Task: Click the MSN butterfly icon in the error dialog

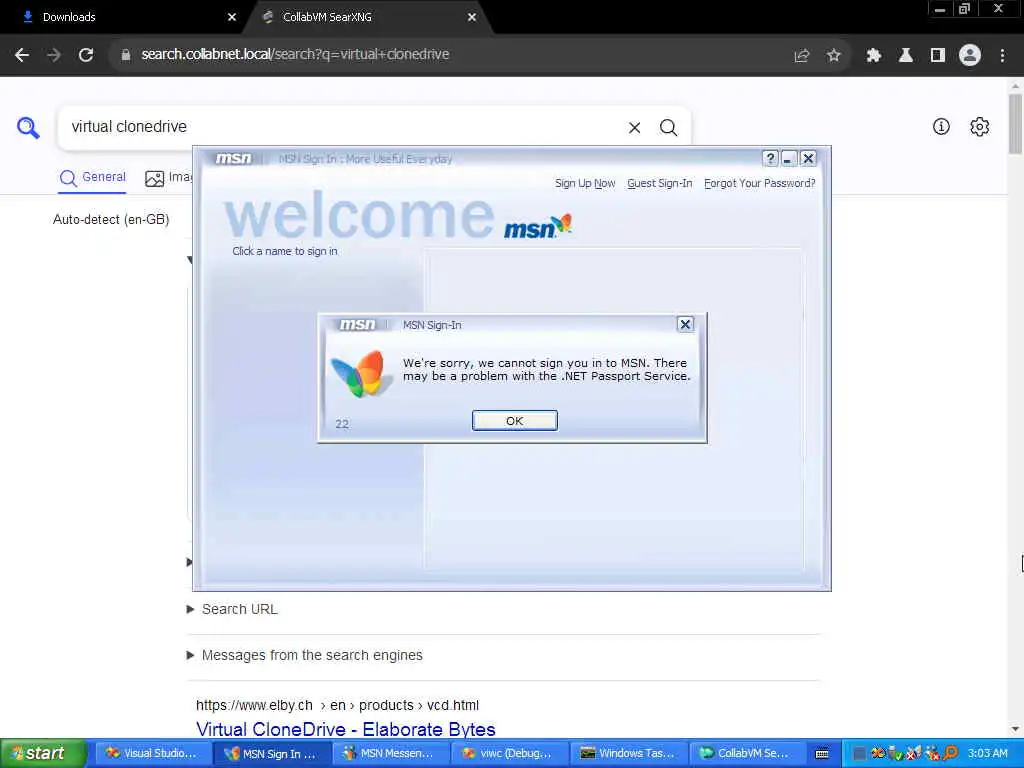Action: [360, 374]
